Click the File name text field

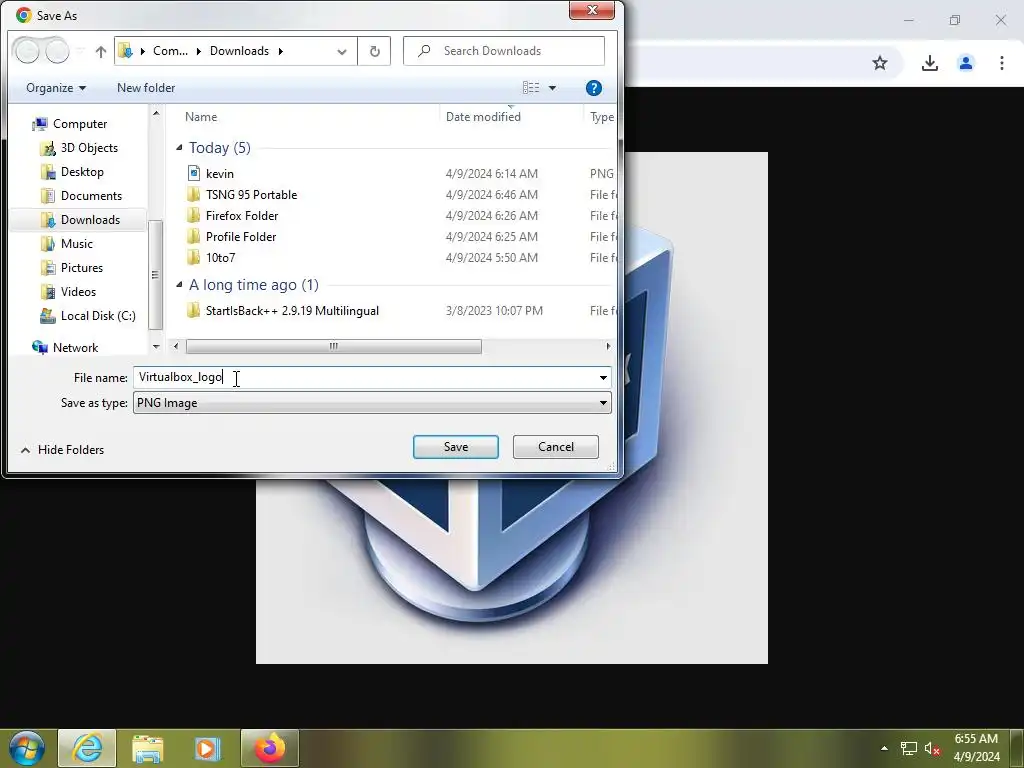pos(364,377)
